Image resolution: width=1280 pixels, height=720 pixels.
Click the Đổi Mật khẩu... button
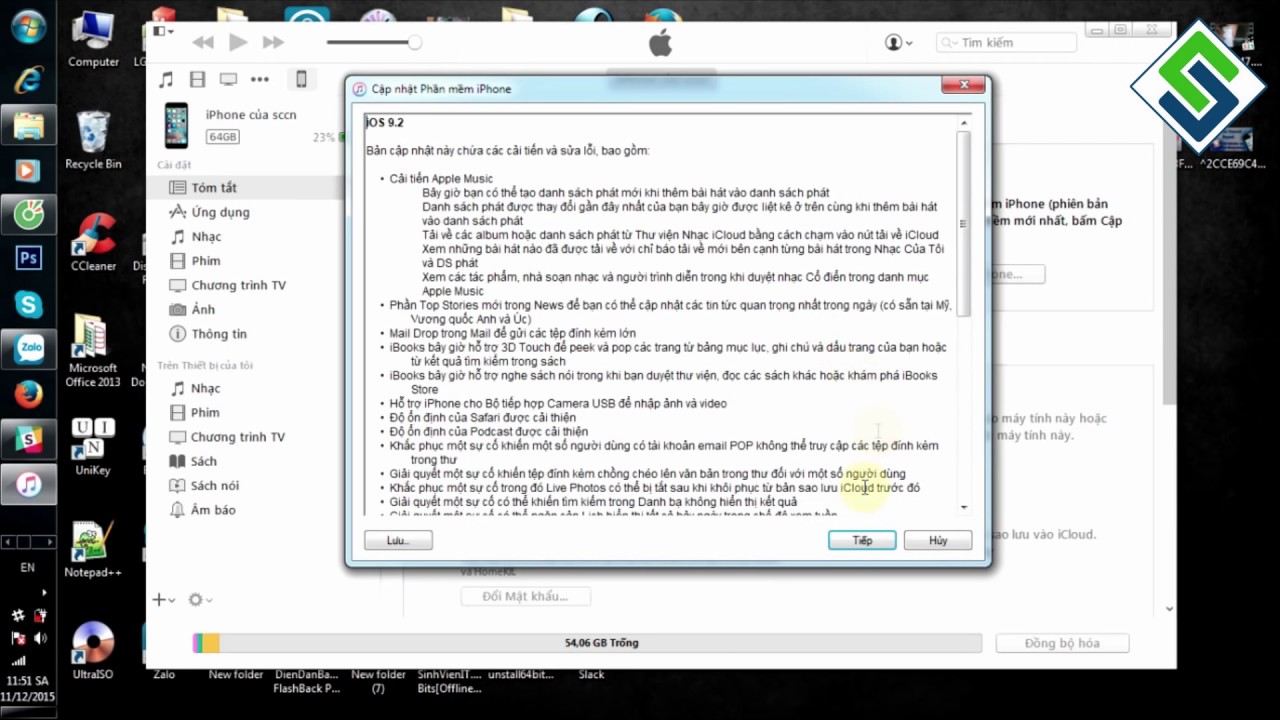click(x=525, y=596)
